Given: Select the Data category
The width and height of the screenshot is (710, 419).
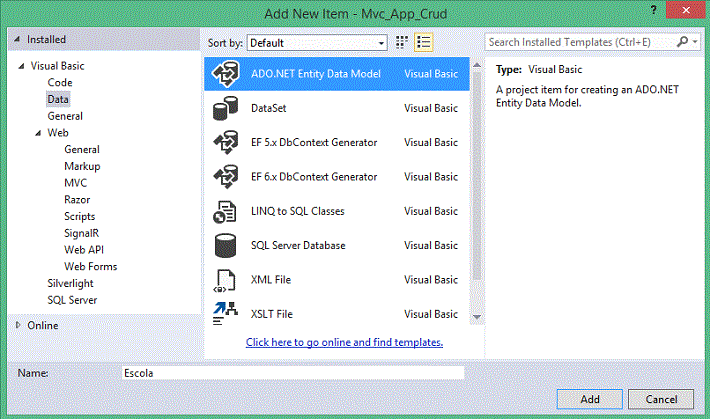Looking at the screenshot, I should [x=58, y=99].
